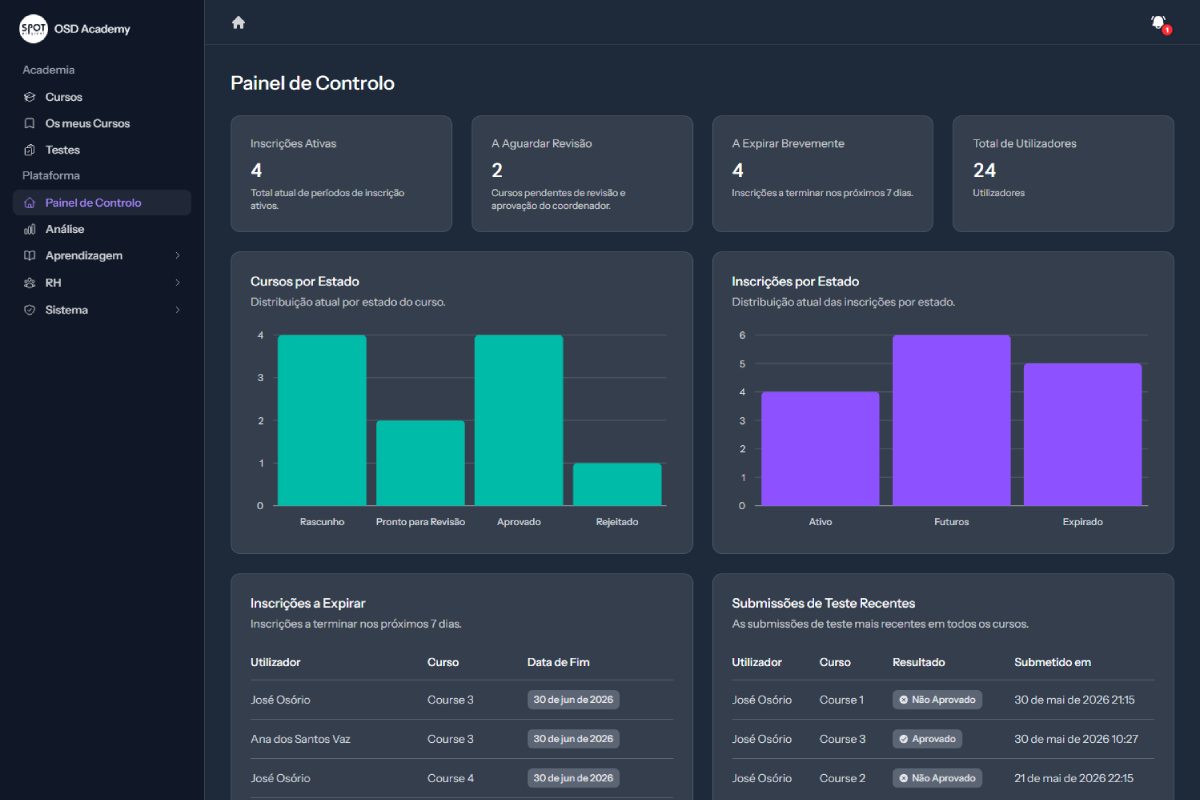Viewport: 1200px width, 800px height.
Task: Open the notifications bell icon
Action: pos(1159,22)
